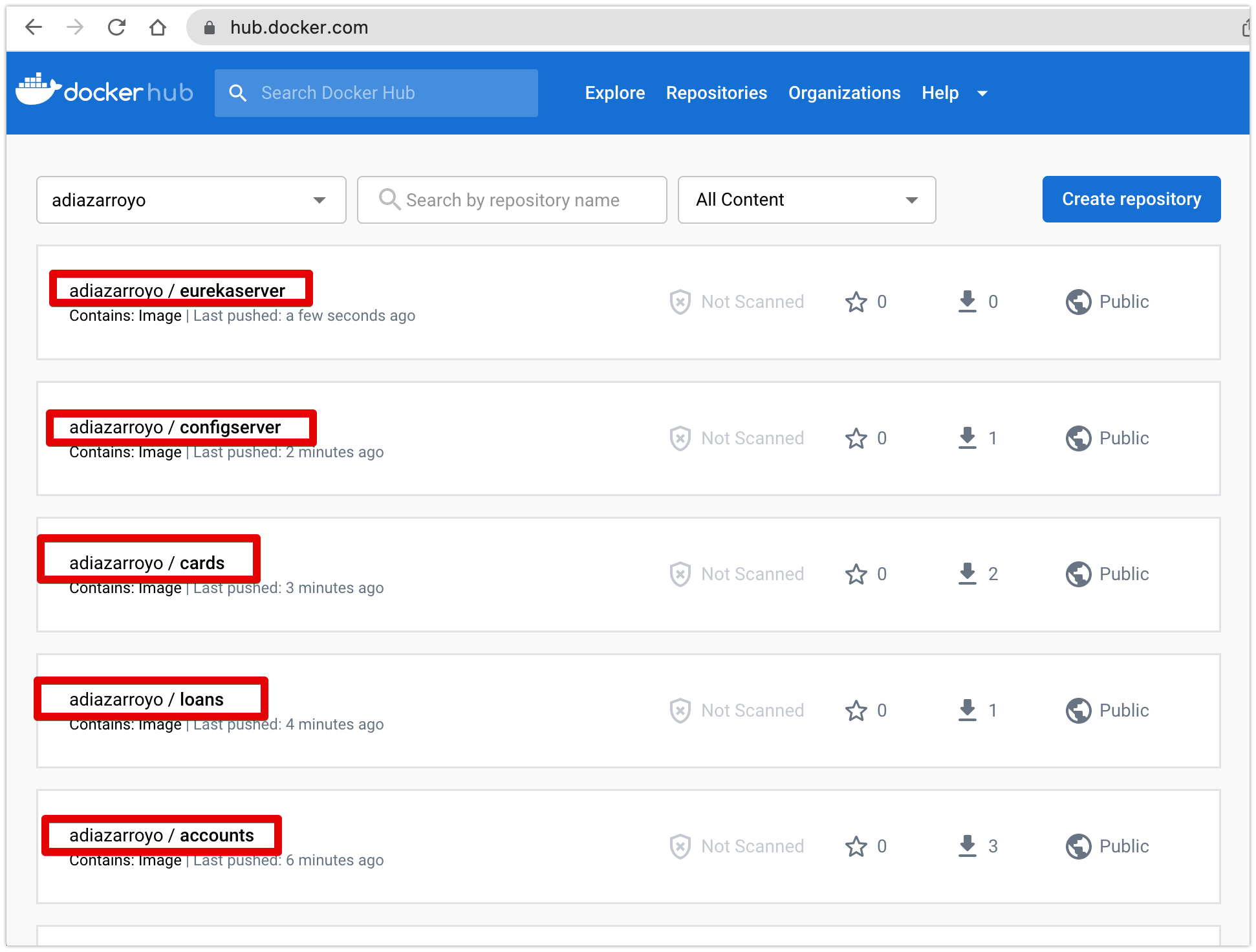Click the Not Scanned shield icon for cards
Image resolution: width=1256 pixels, height=952 pixels.
pyautogui.click(x=680, y=574)
